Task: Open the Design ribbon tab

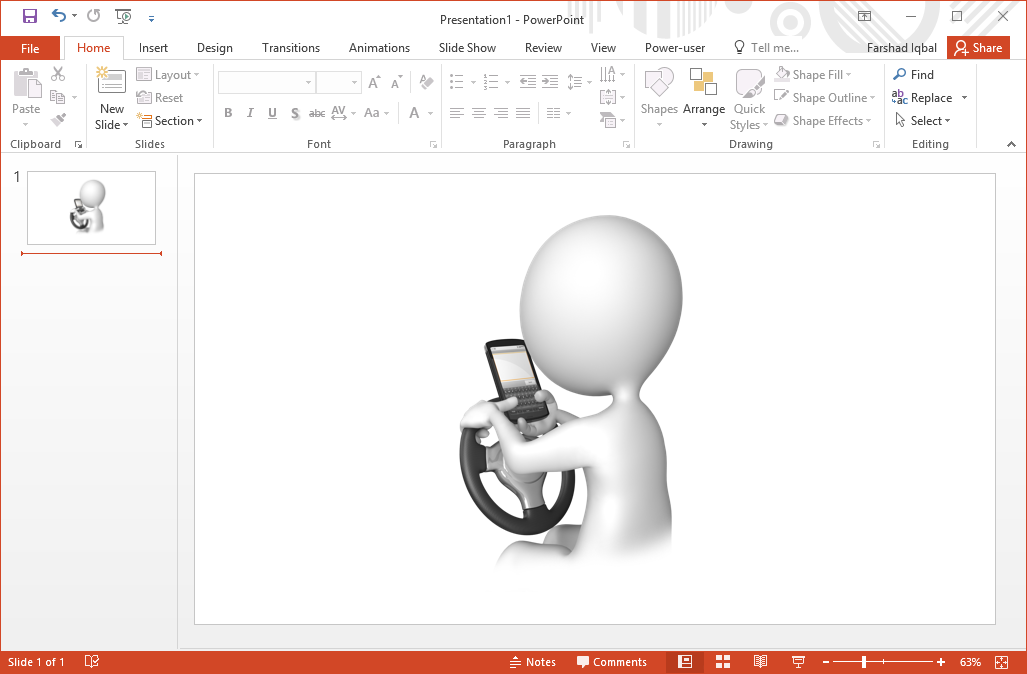Action: click(214, 47)
